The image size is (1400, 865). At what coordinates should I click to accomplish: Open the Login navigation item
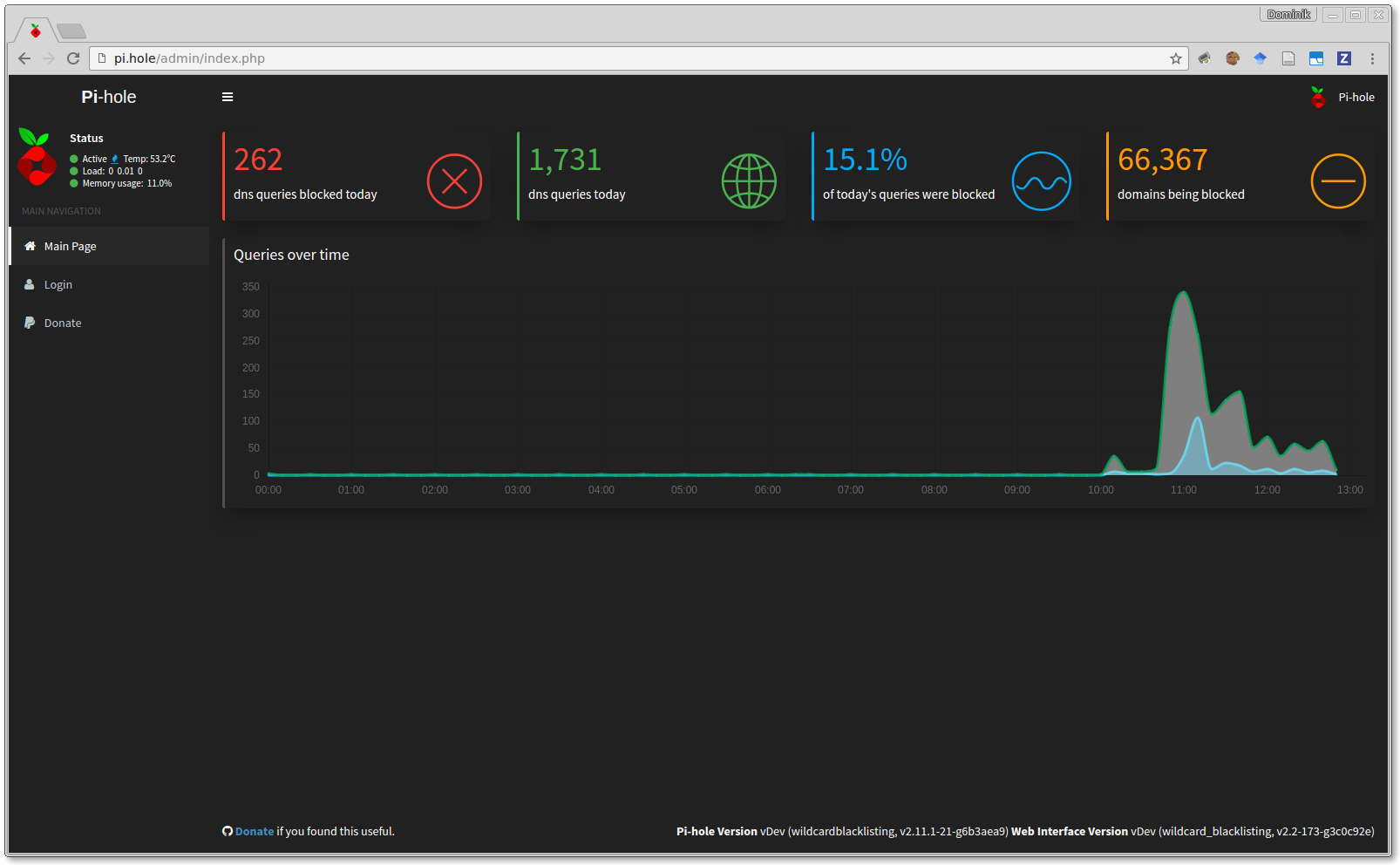tap(58, 285)
